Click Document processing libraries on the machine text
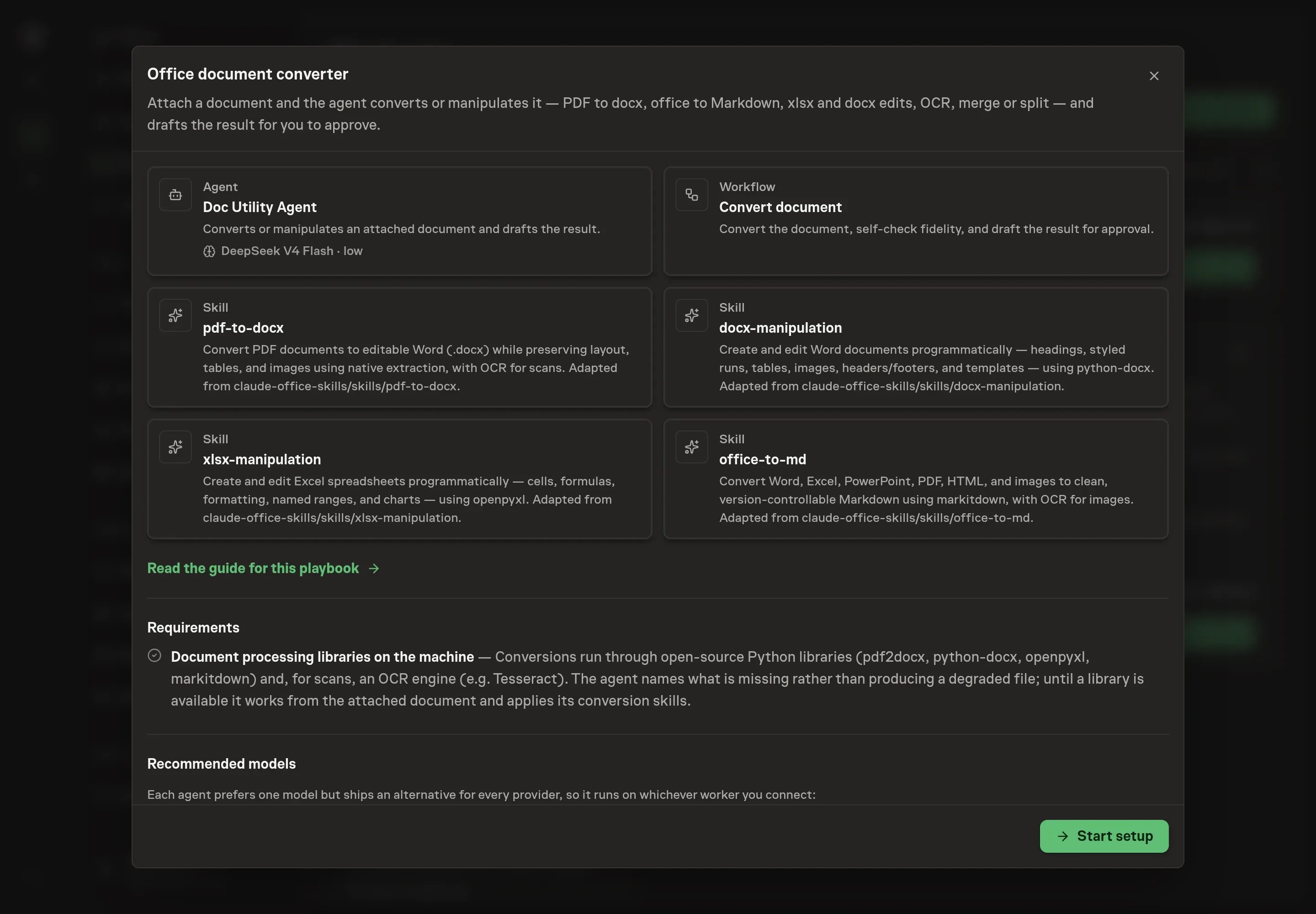This screenshot has height=914, width=1316. point(323,657)
